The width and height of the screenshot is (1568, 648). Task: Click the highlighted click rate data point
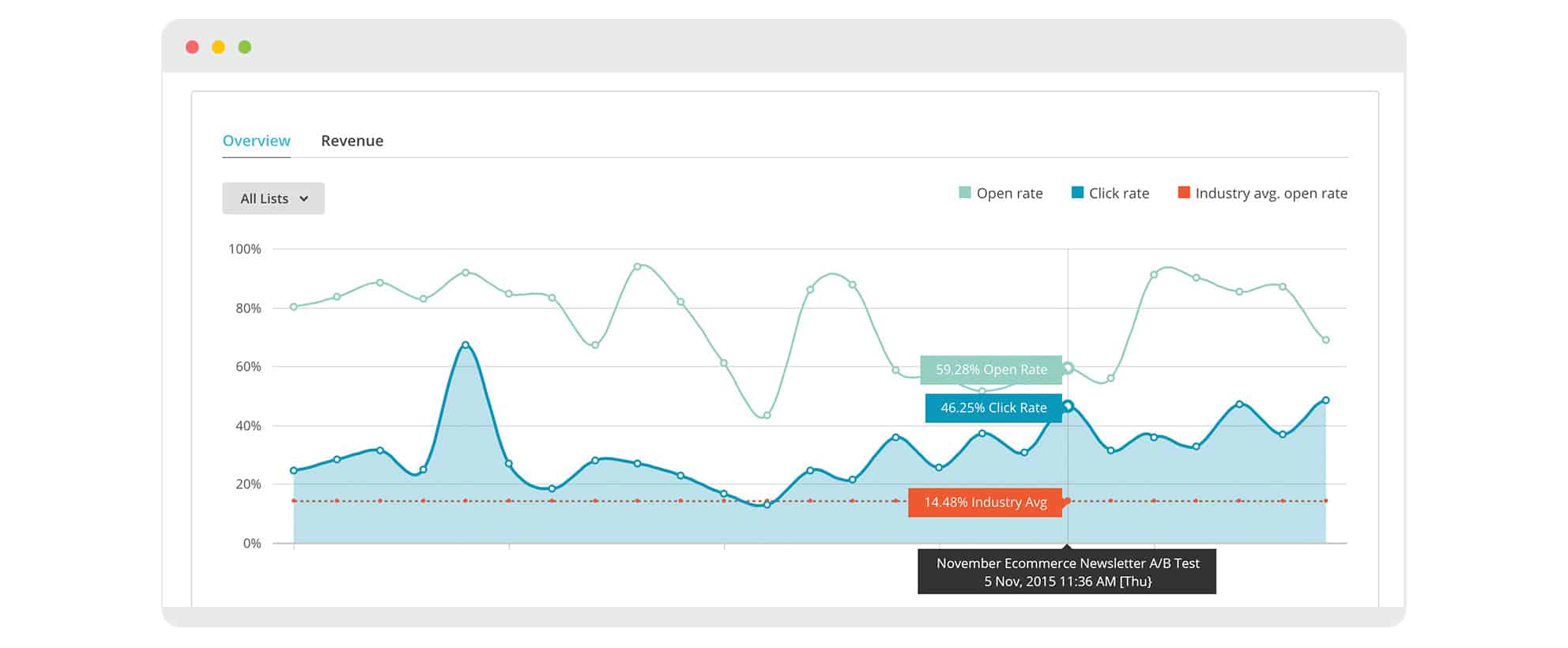click(x=1068, y=406)
